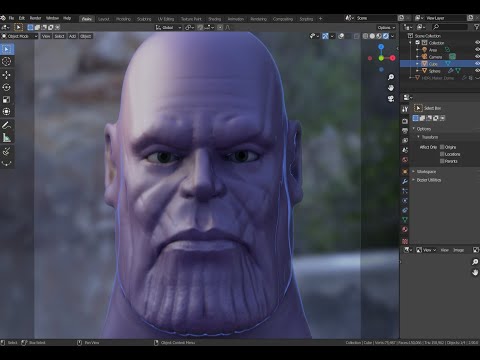Viewport: 480px width, 360px height.
Task: Open the overlays dropdown arrow
Action: tap(348, 36)
